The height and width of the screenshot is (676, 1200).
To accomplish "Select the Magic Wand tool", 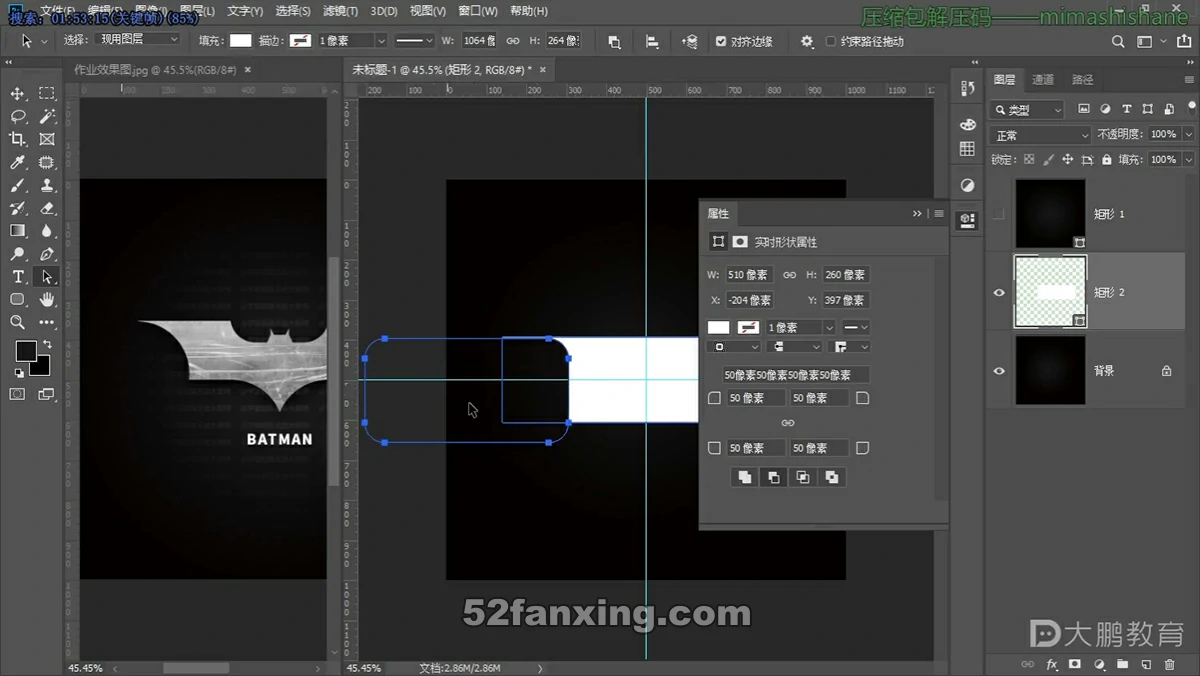I will coord(47,116).
